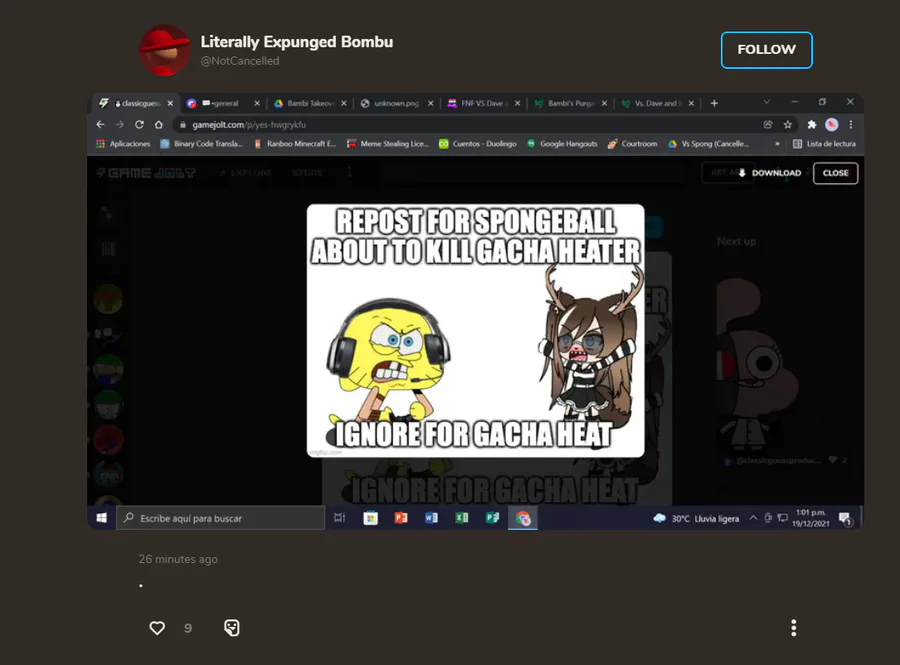Click the FOLLOW button
This screenshot has width=900, height=665.
coord(766,50)
